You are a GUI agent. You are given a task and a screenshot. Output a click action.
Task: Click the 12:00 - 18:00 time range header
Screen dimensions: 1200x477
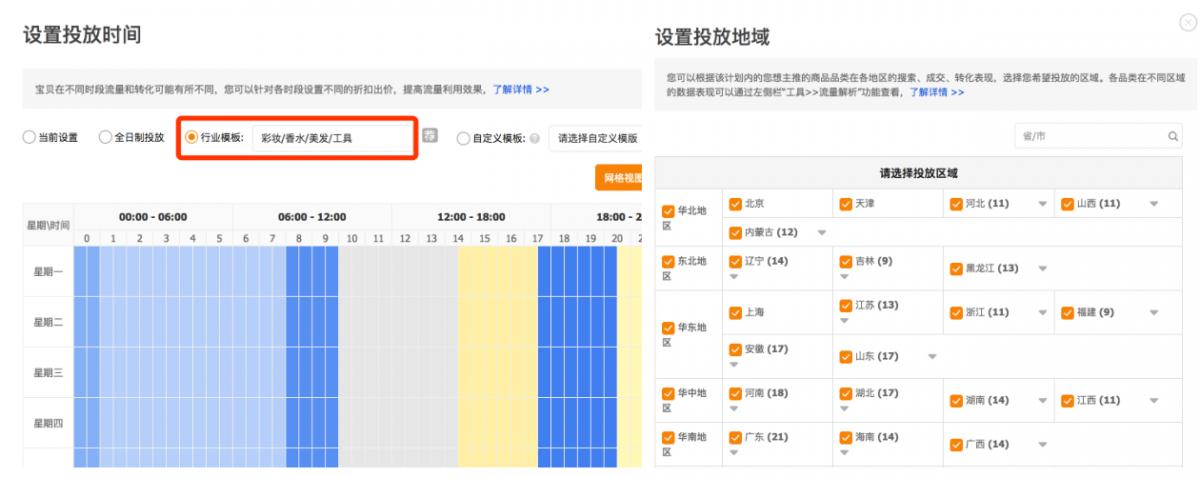click(x=471, y=217)
